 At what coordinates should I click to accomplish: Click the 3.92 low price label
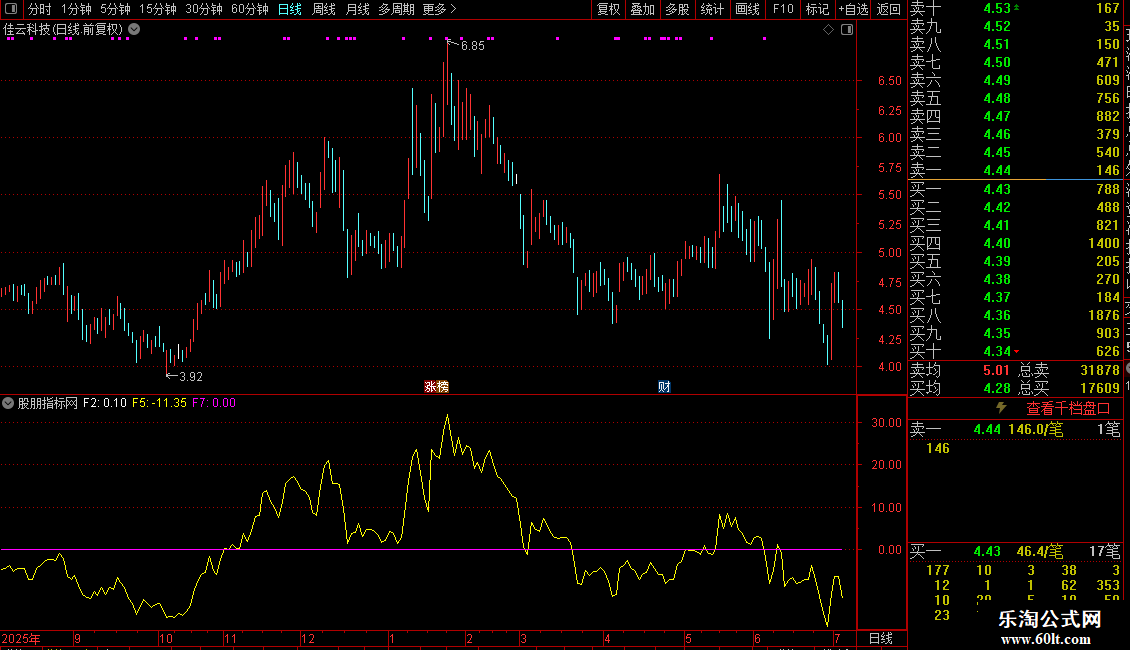pyautogui.click(x=190, y=377)
